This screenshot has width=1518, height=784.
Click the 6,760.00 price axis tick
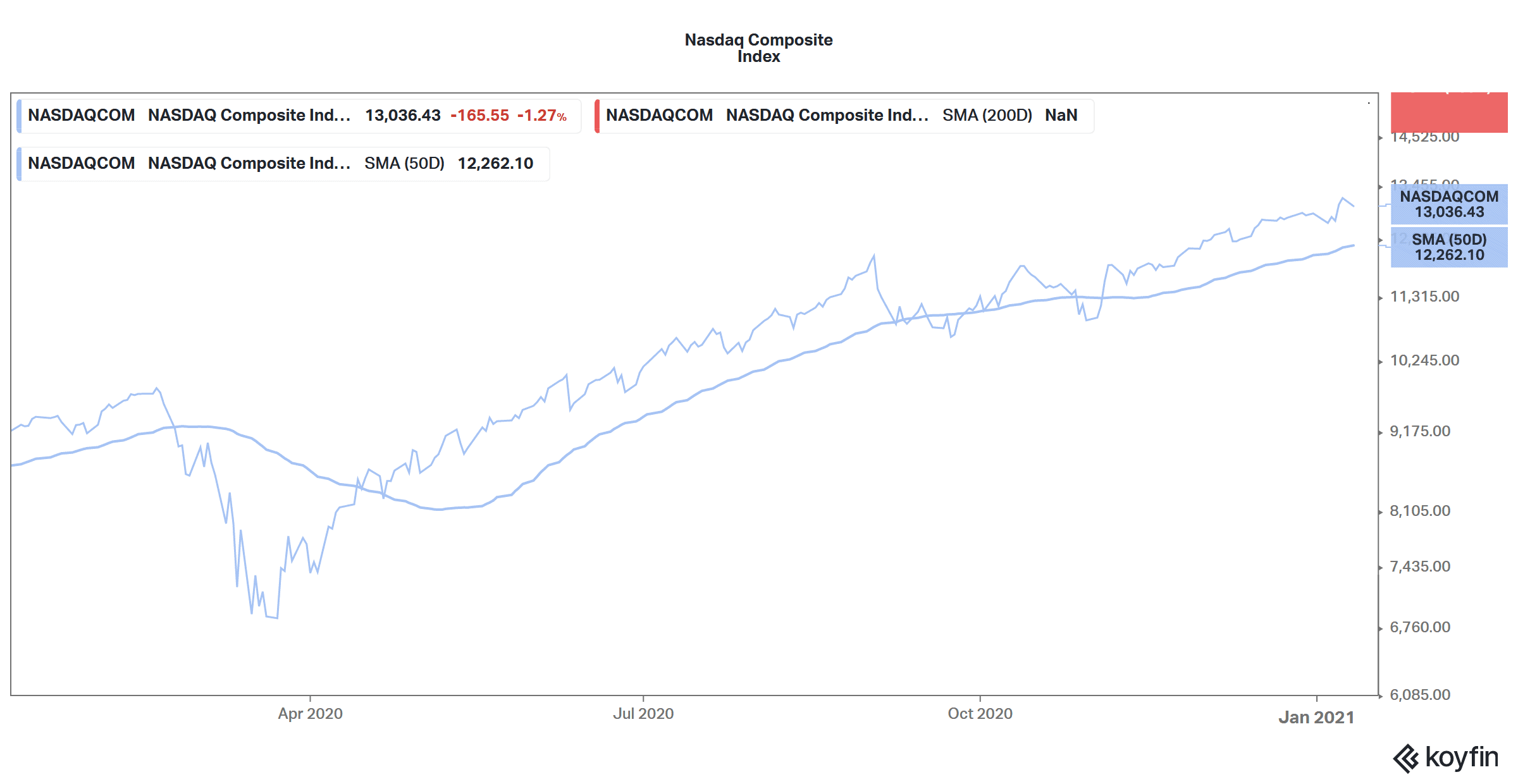coord(1420,627)
